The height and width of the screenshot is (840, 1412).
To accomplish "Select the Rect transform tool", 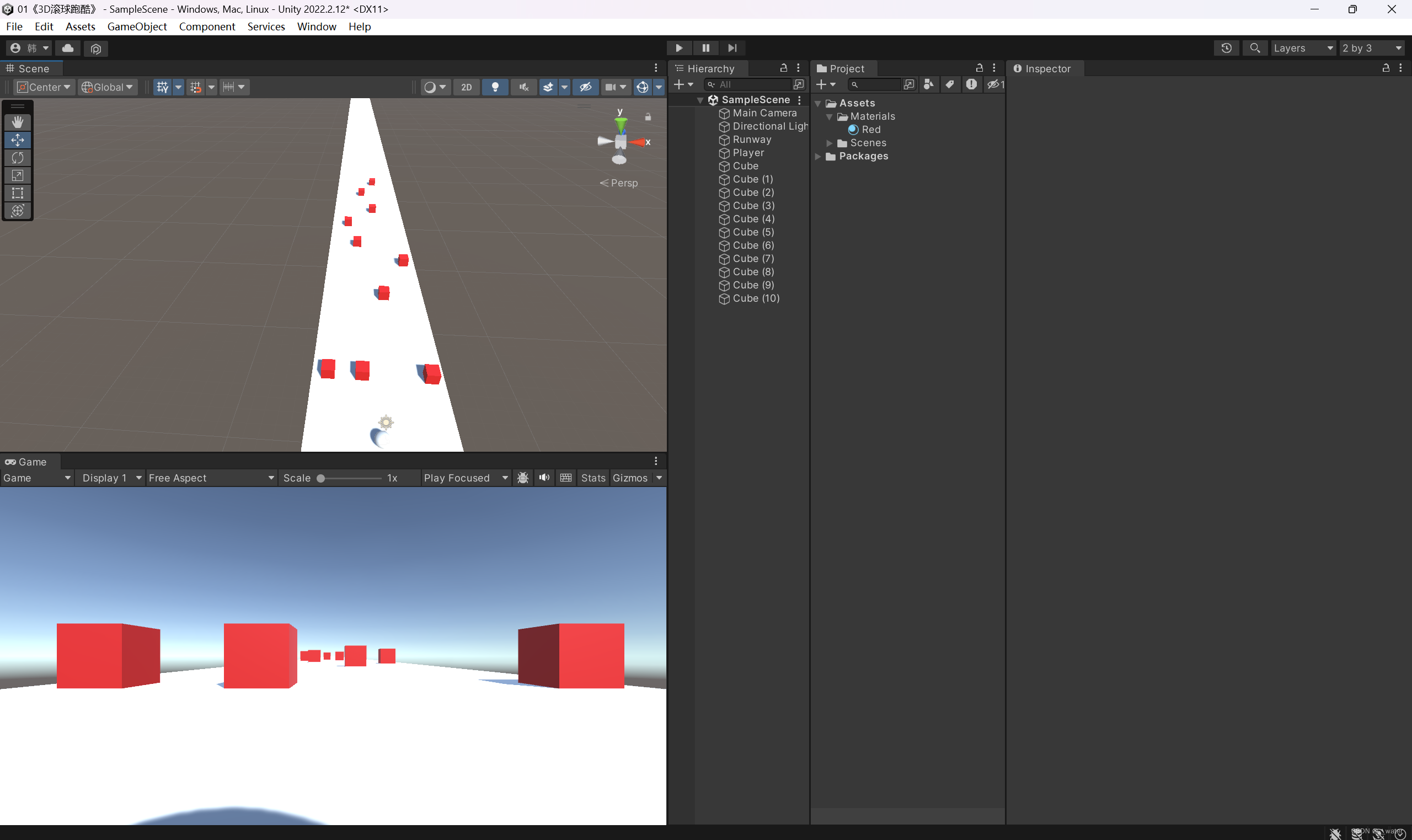I will [18, 193].
